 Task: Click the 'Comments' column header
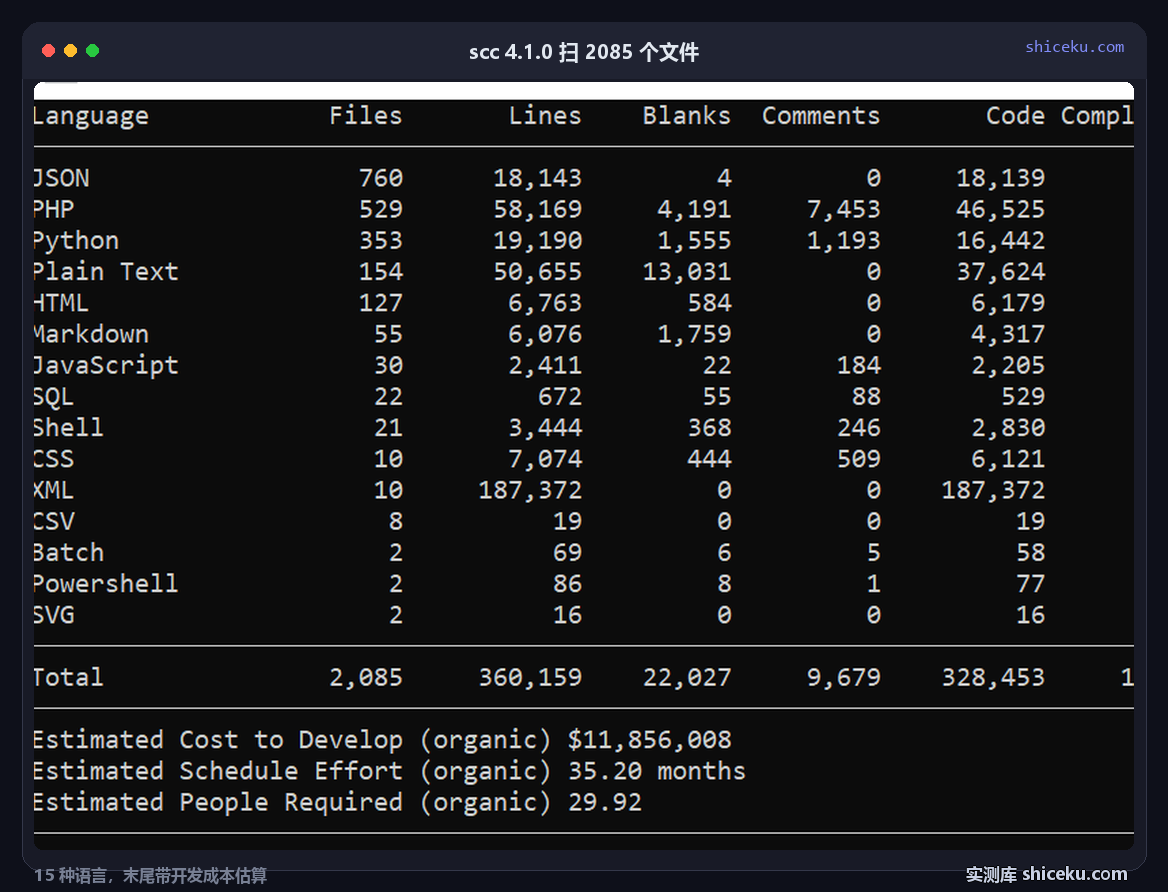pos(821,116)
